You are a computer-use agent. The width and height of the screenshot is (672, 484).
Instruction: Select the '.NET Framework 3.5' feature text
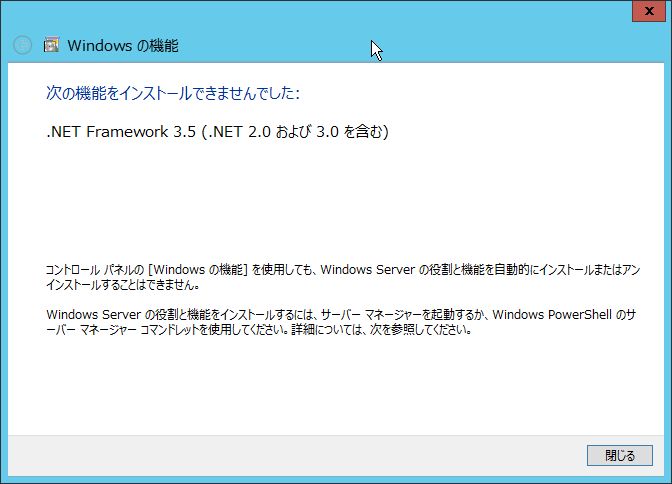(x=217, y=132)
